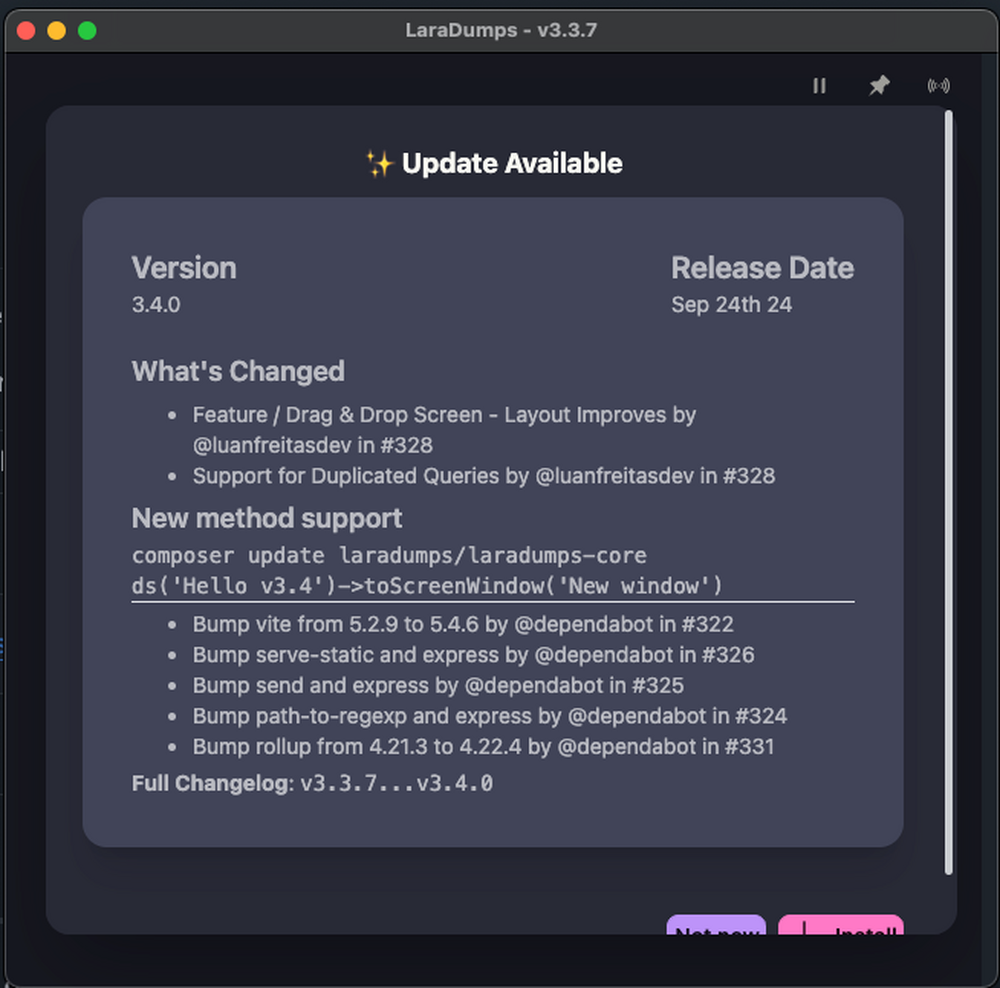
Task: Close the LaraDumps window with red button
Action: (26, 31)
